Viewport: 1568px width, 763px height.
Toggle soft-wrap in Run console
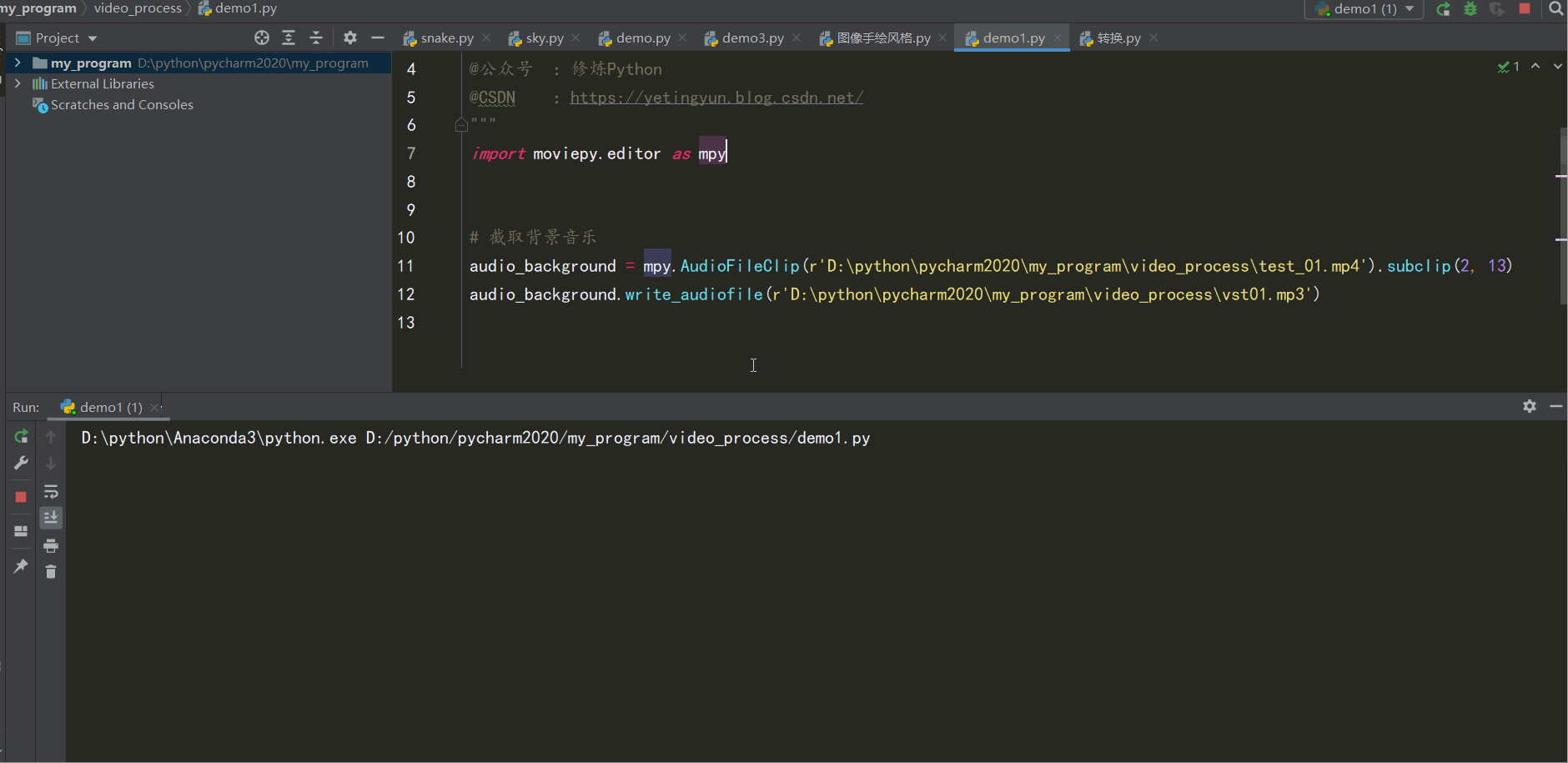click(x=51, y=491)
